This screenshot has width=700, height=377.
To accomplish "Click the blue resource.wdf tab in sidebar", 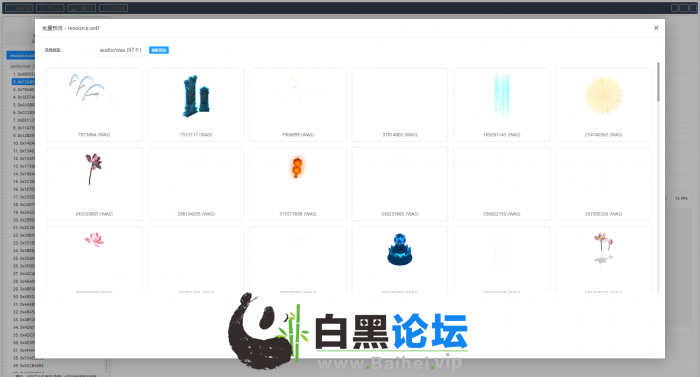I will click(x=21, y=55).
